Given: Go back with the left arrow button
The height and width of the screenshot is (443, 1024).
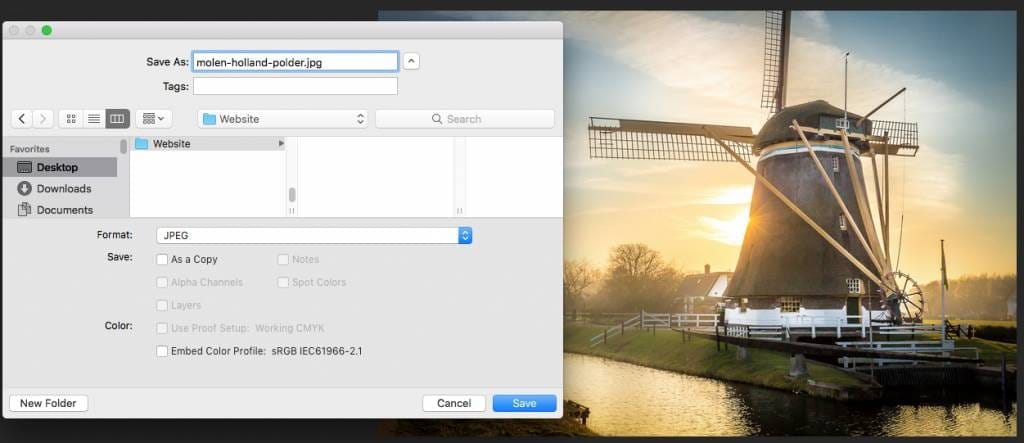Looking at the screenshot, I should pyautogui.click(x=22, y=119).
